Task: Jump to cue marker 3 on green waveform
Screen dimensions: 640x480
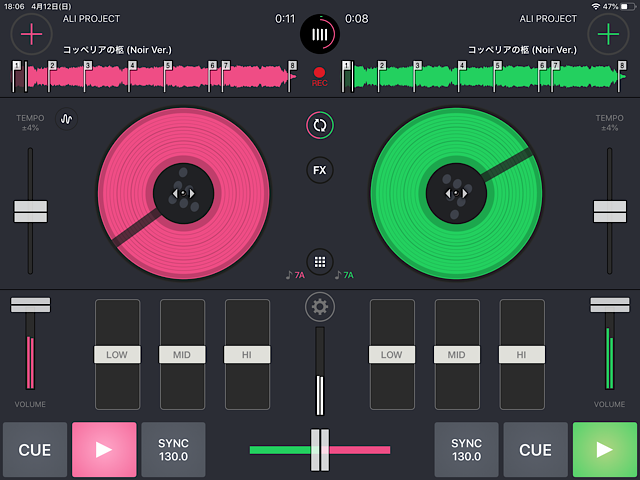Action: (417, 65)
